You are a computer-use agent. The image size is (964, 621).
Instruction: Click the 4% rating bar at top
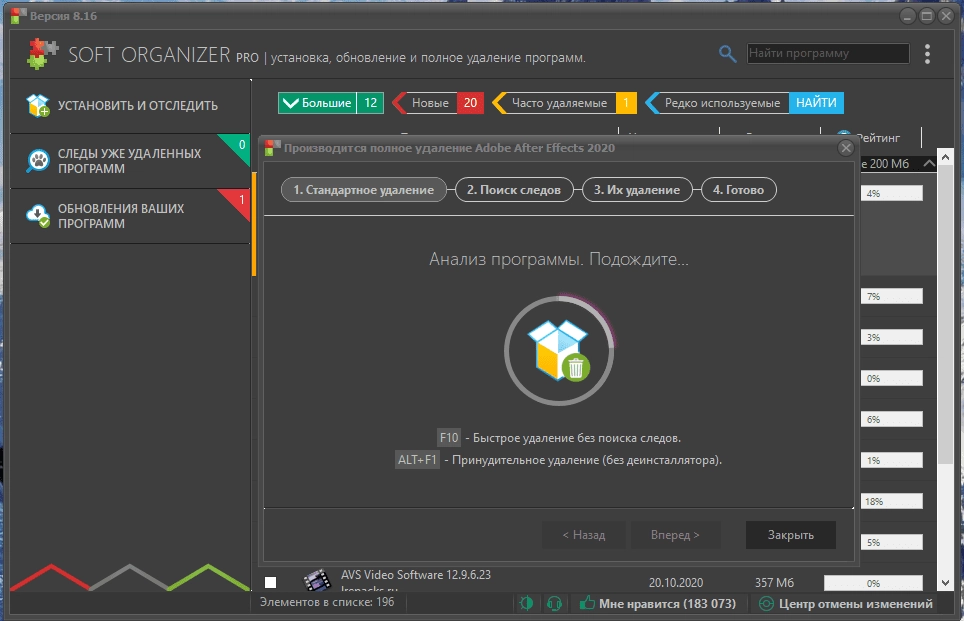(x=891, y=193)
